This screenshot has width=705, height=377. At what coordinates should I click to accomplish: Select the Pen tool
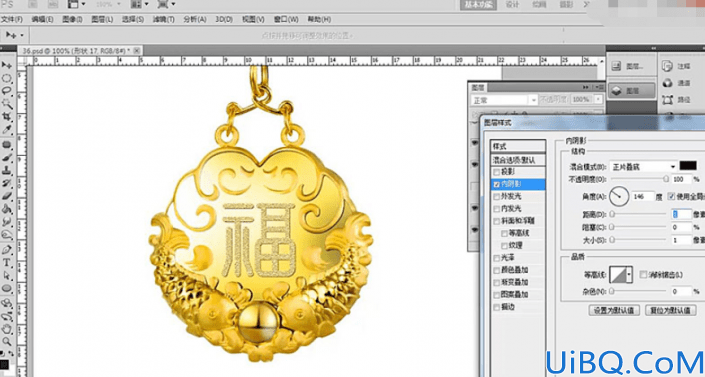pos(7,250)
